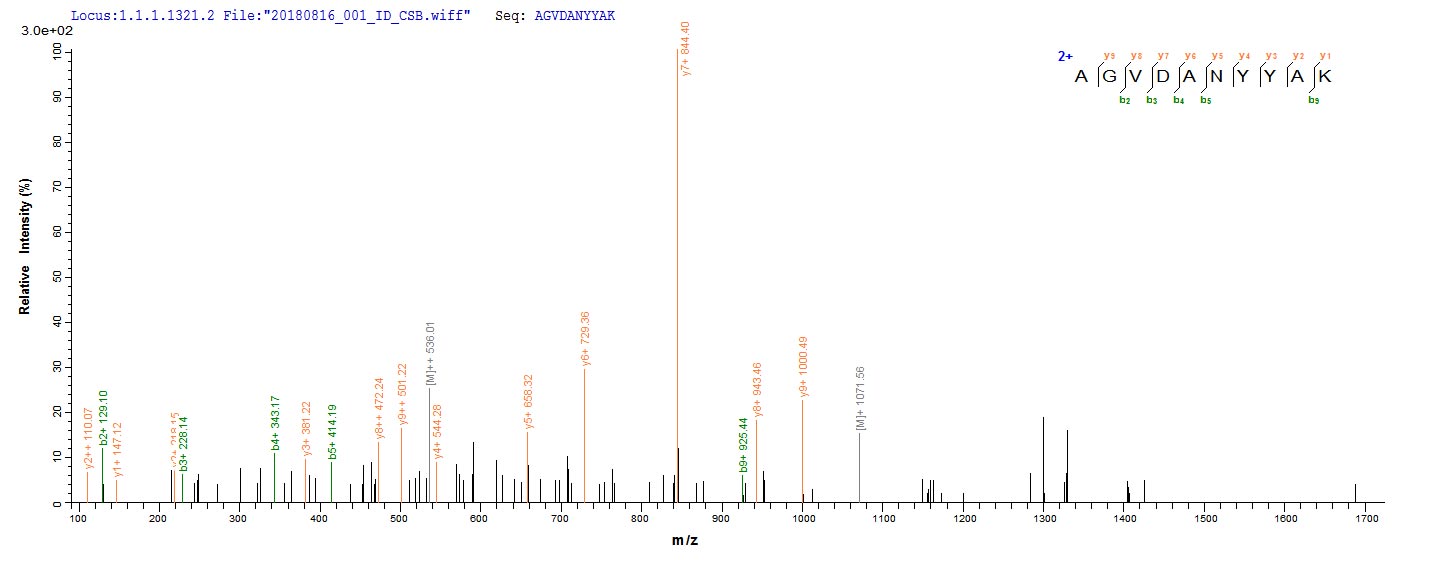Screen dimensions: 1436x562
Task: Click the [M]++ 536.01 peak label
Action: point(430,354)
